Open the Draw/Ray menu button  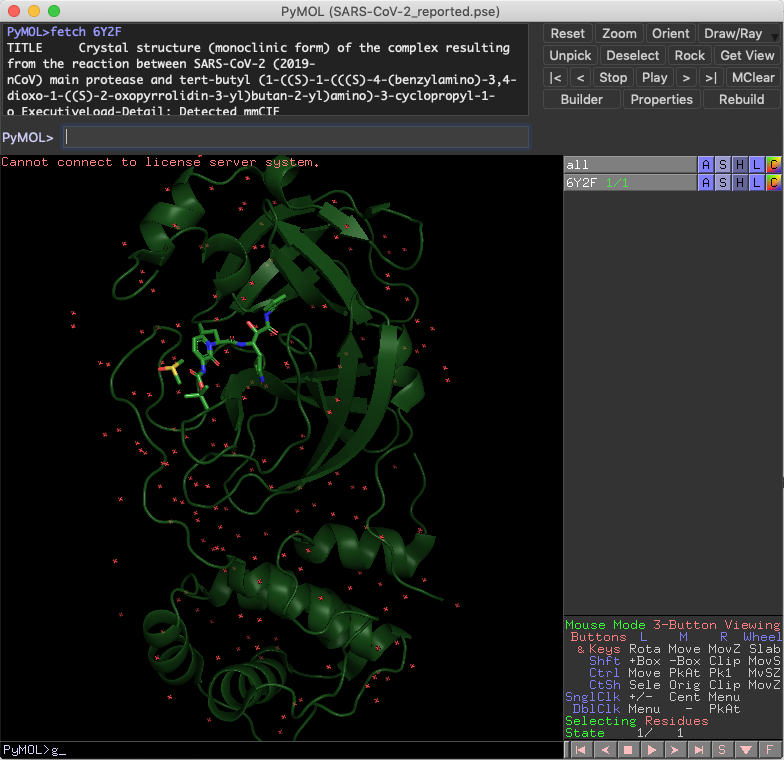(x=733, y=34)
